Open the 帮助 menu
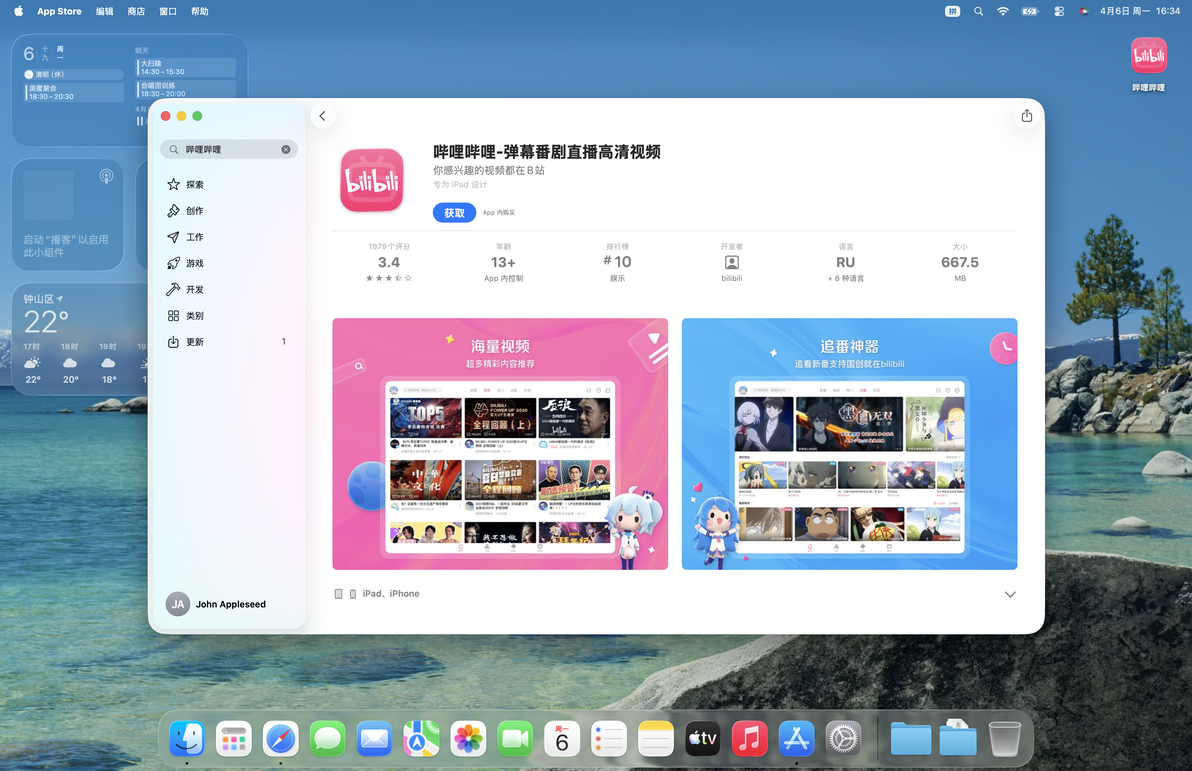The height and width of the screenshot is (771, 1192). click(200, 11)
